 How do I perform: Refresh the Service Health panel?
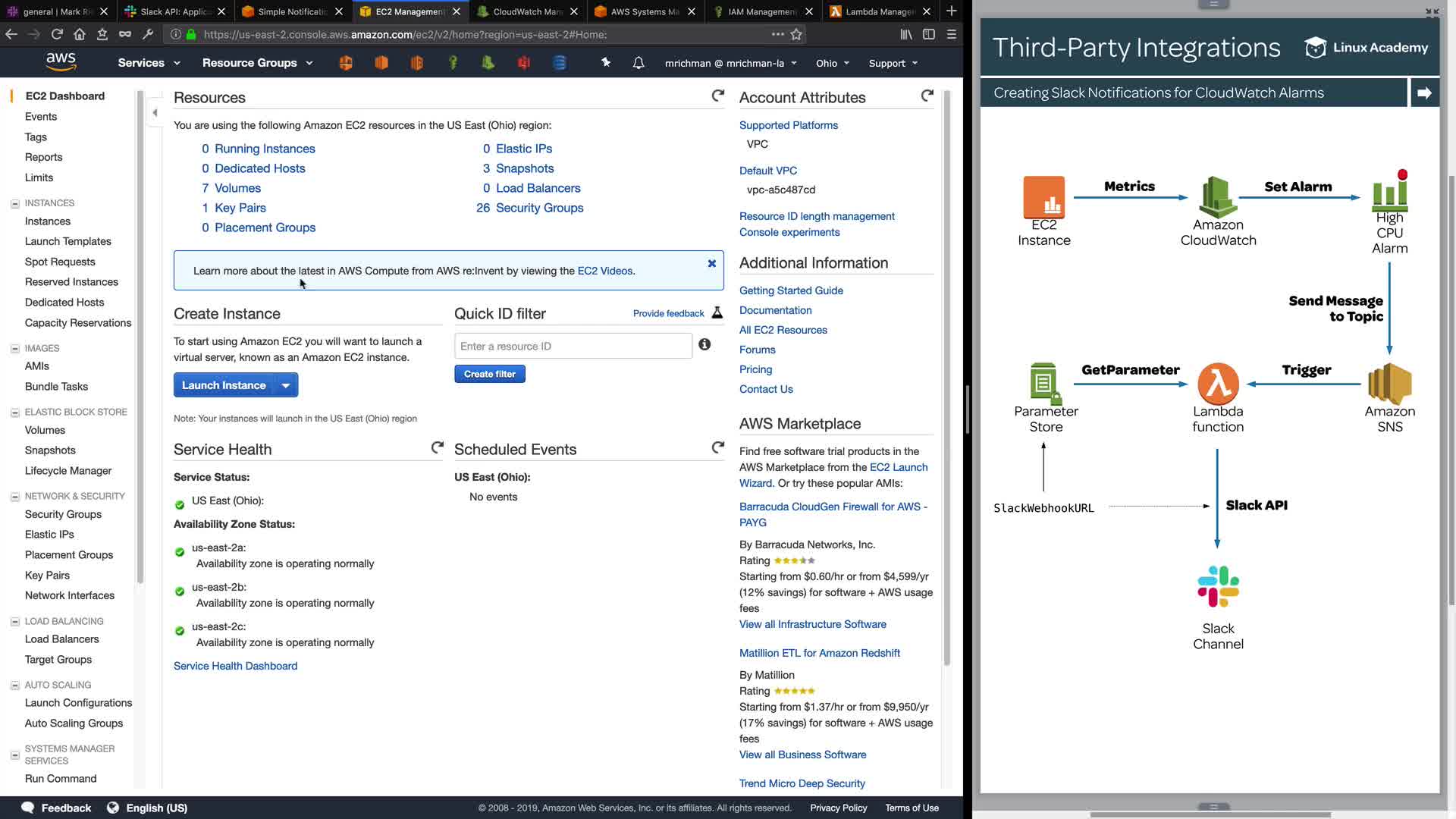[x=438, y=448]
